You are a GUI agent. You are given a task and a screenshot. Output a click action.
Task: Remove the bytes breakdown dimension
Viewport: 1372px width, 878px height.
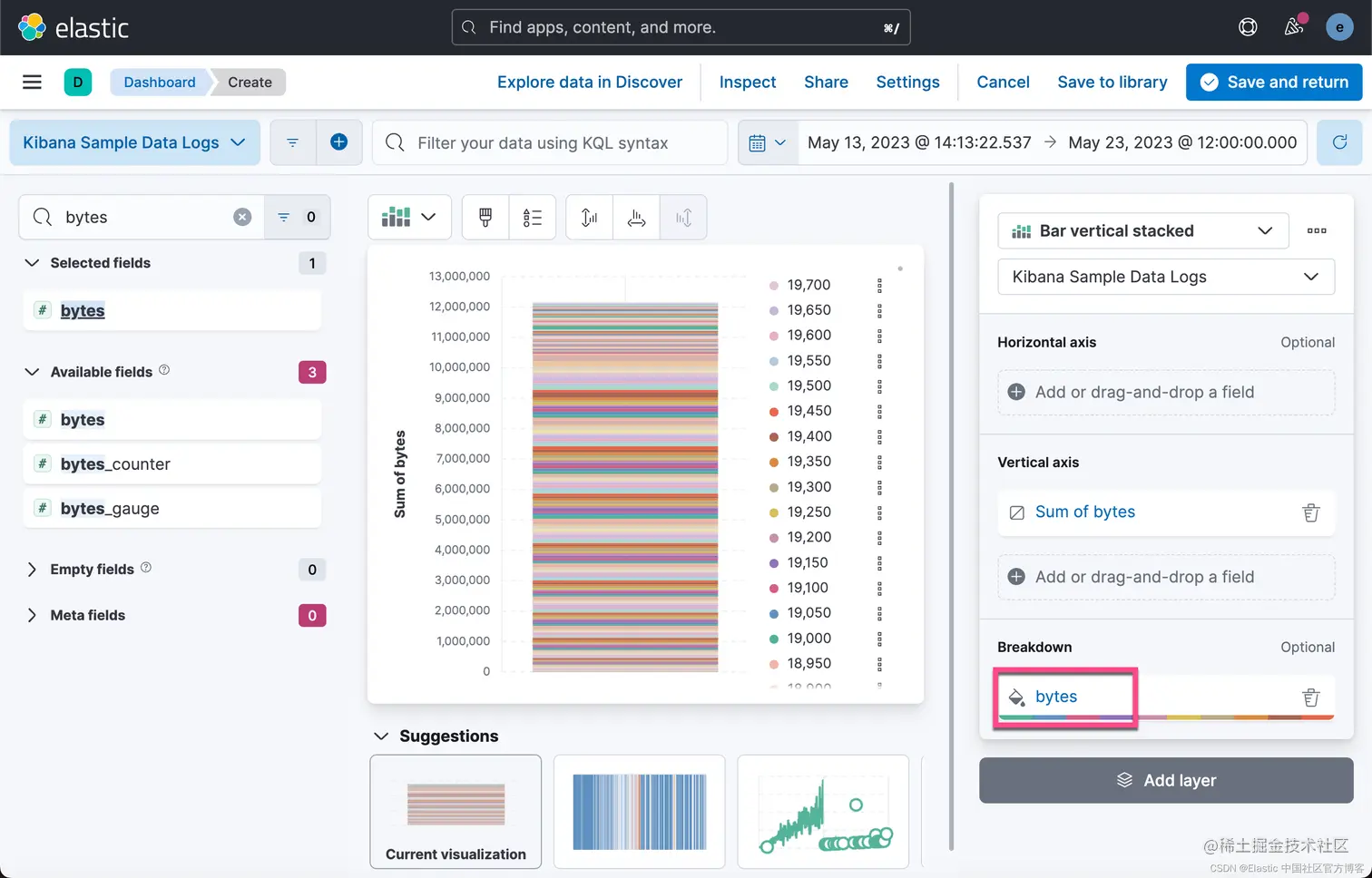pyautogui.click(x=1311, y=698)
